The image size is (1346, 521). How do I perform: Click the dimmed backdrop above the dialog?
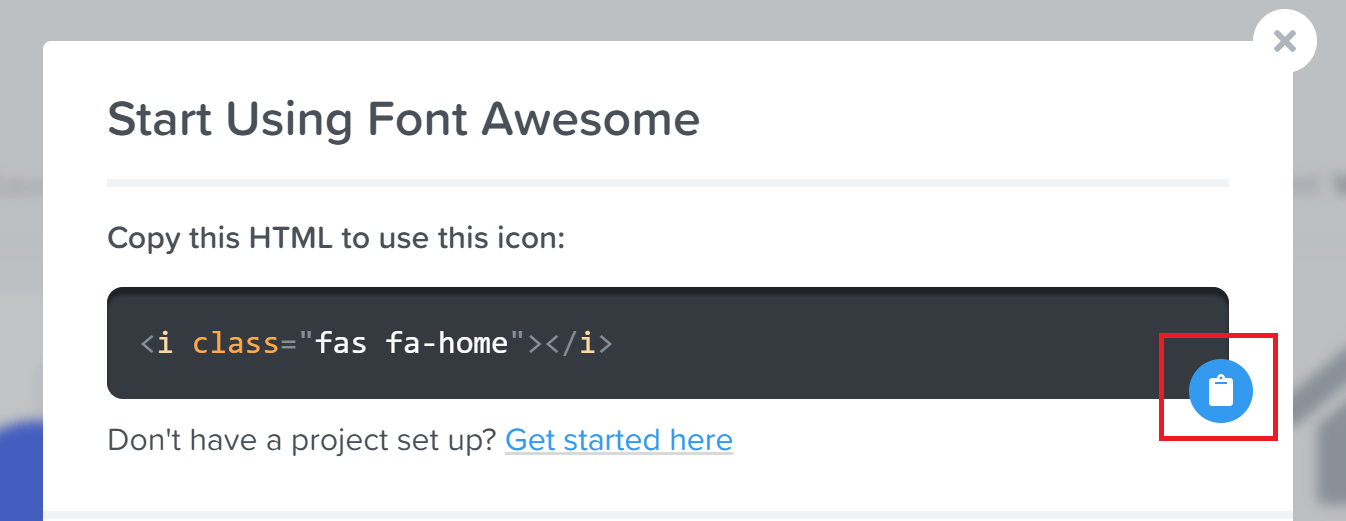[600, 19]
